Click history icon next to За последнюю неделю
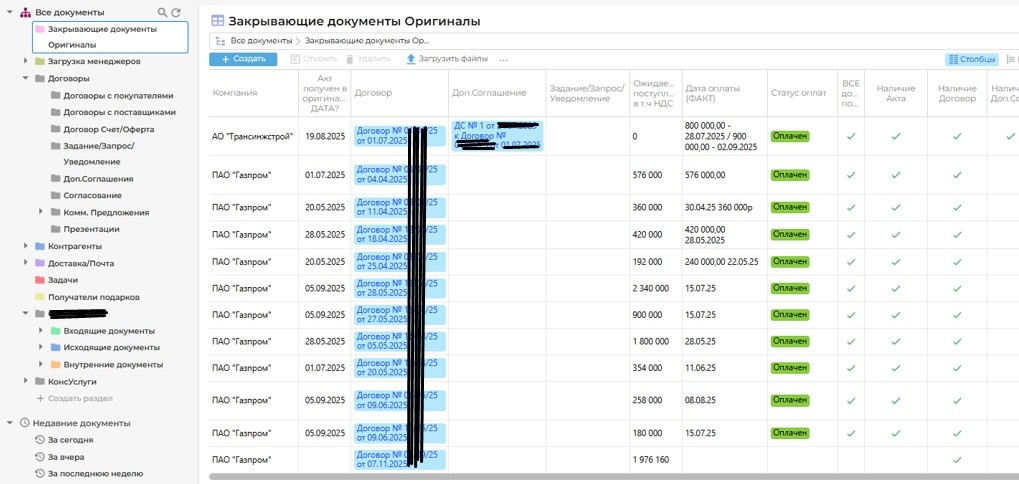This screenshot has width=1019, height=484. click(x=40, y=474)
